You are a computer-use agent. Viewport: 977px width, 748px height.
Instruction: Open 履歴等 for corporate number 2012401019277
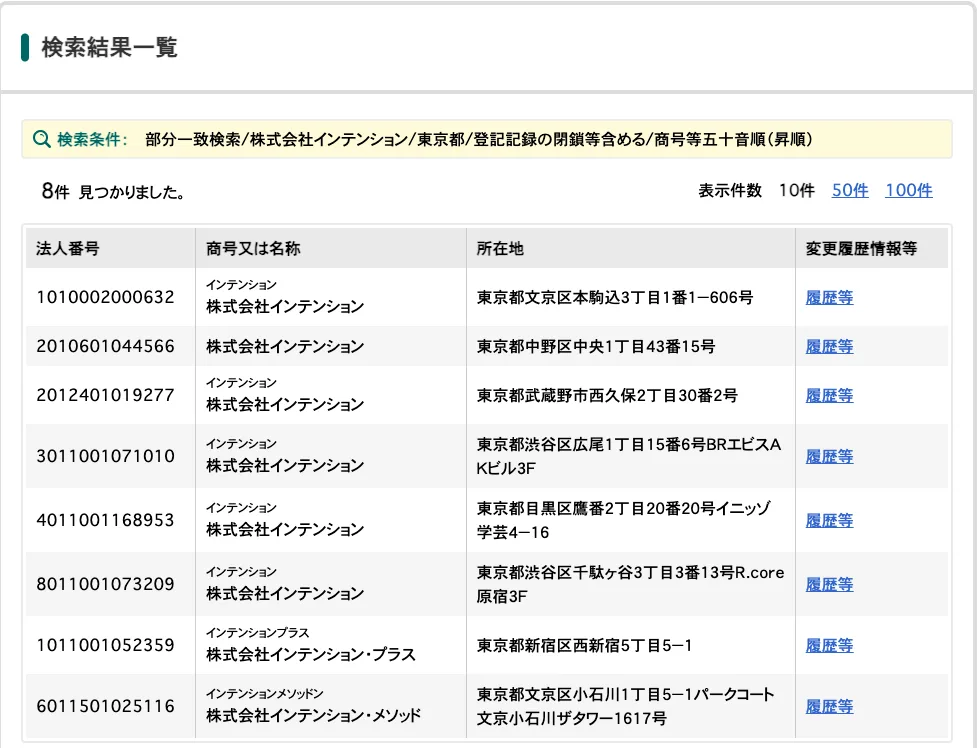pos(829,395)
